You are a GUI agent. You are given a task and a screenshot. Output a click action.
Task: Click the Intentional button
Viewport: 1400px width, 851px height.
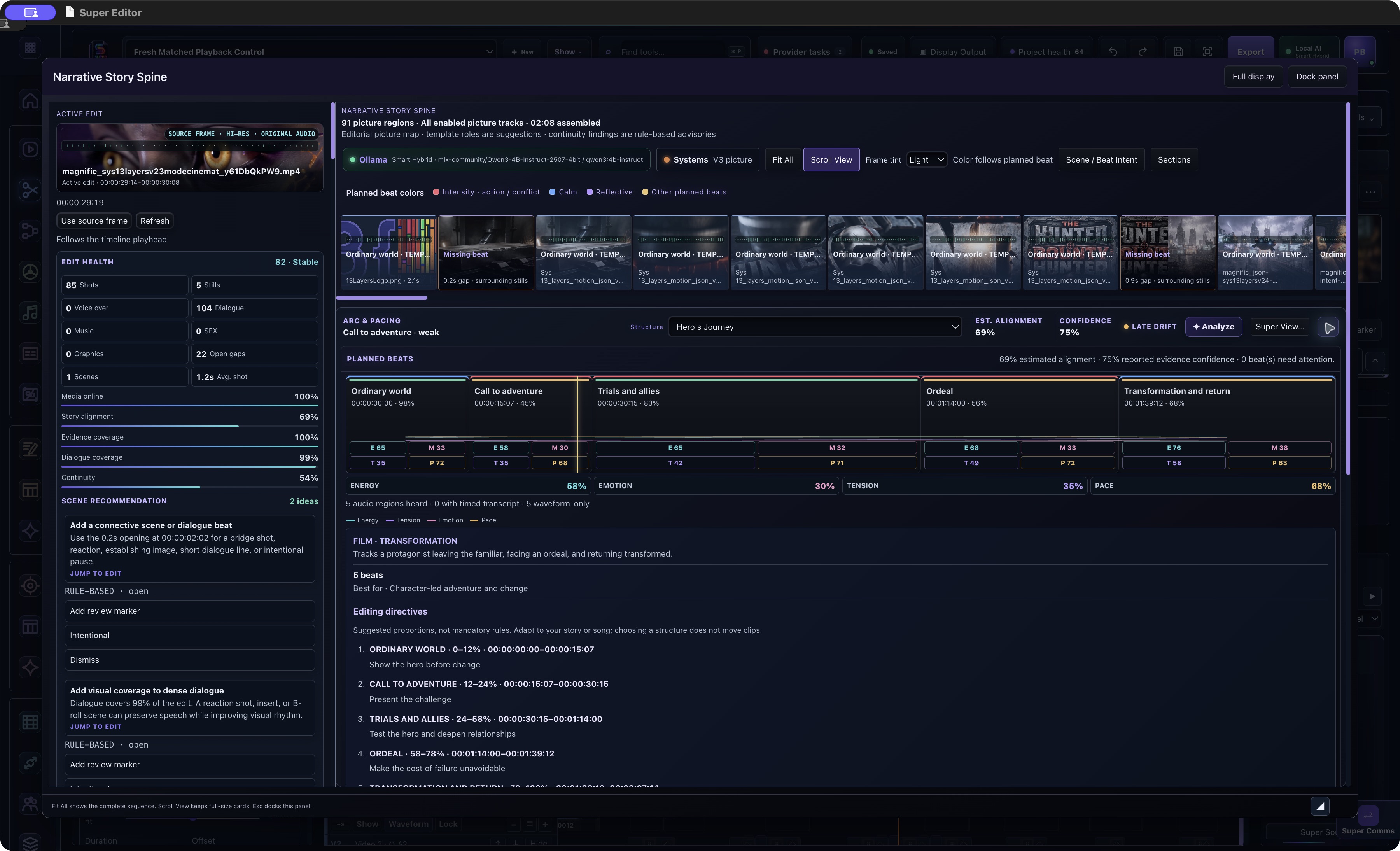tap(190, 636)
